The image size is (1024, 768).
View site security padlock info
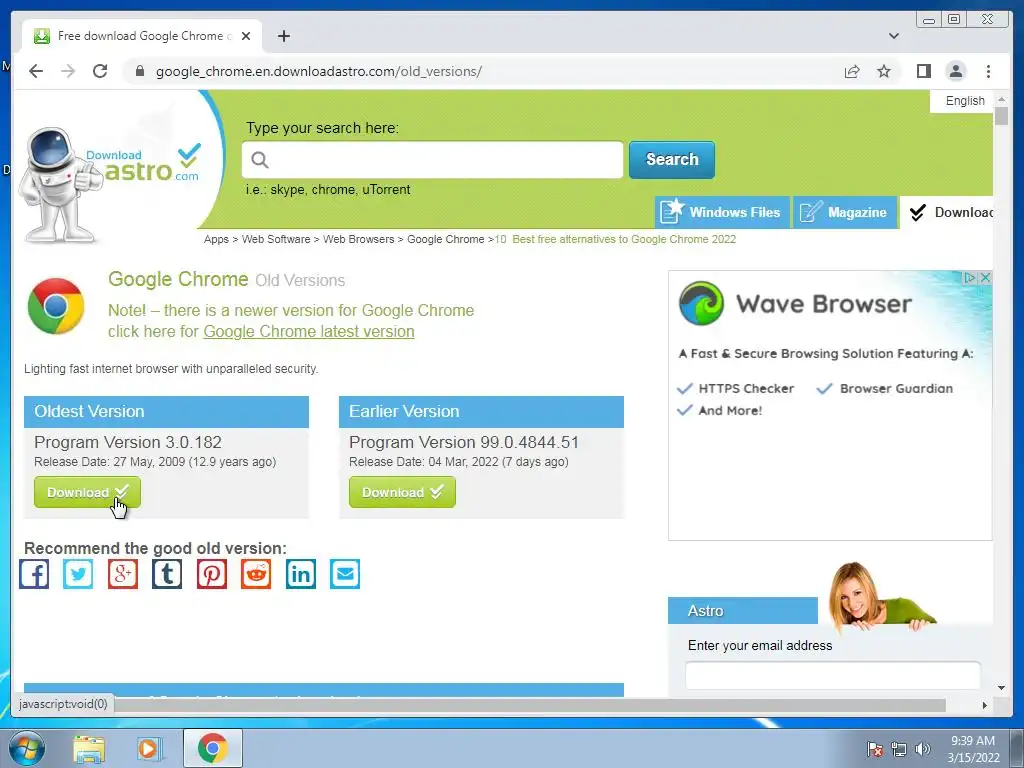pos(140,71)
